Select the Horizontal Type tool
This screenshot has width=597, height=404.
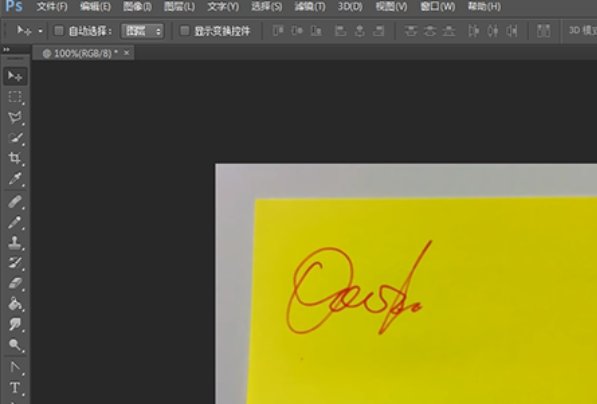coord(15,388)
